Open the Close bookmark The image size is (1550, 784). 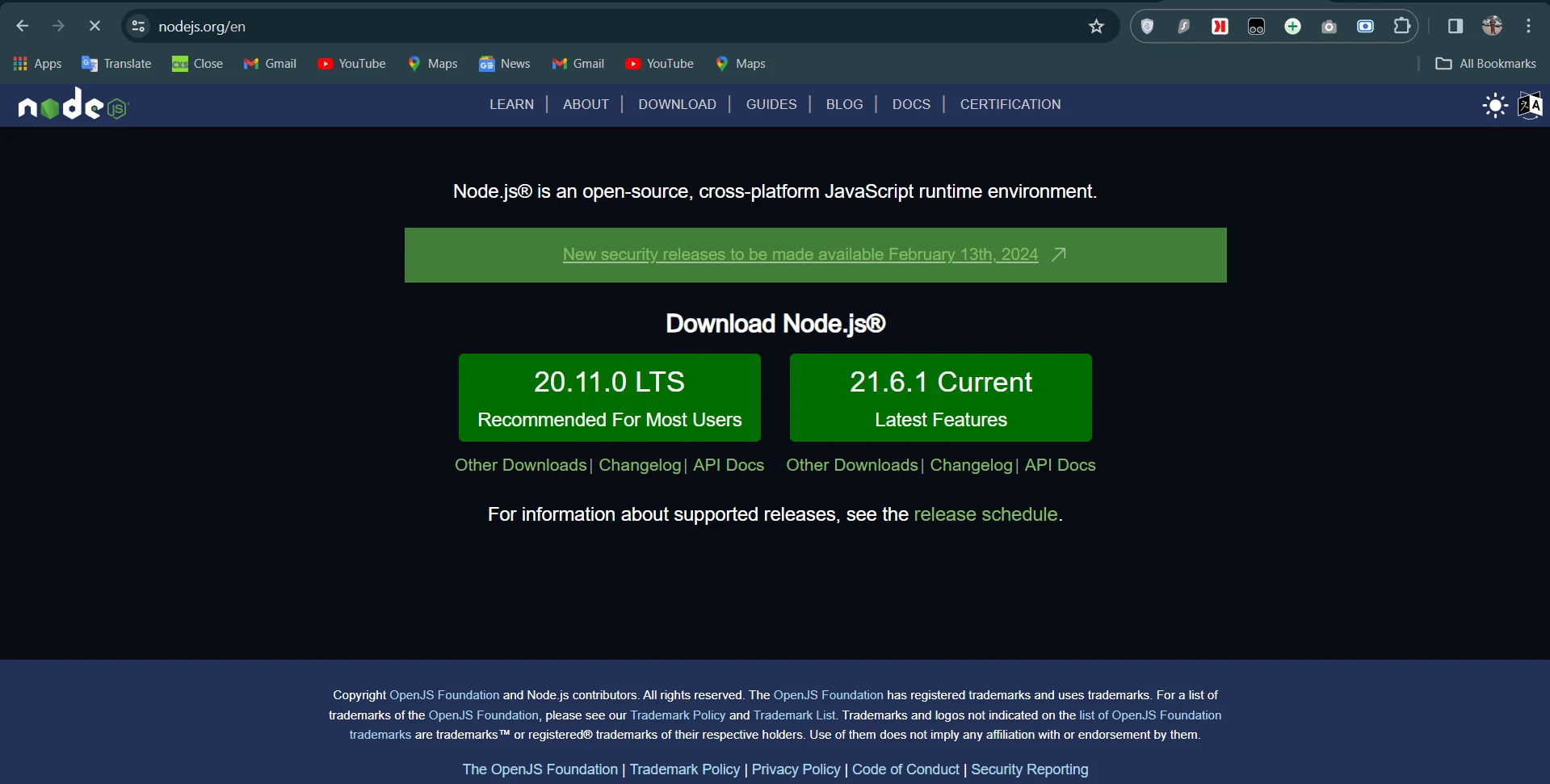tap(197, 64)
